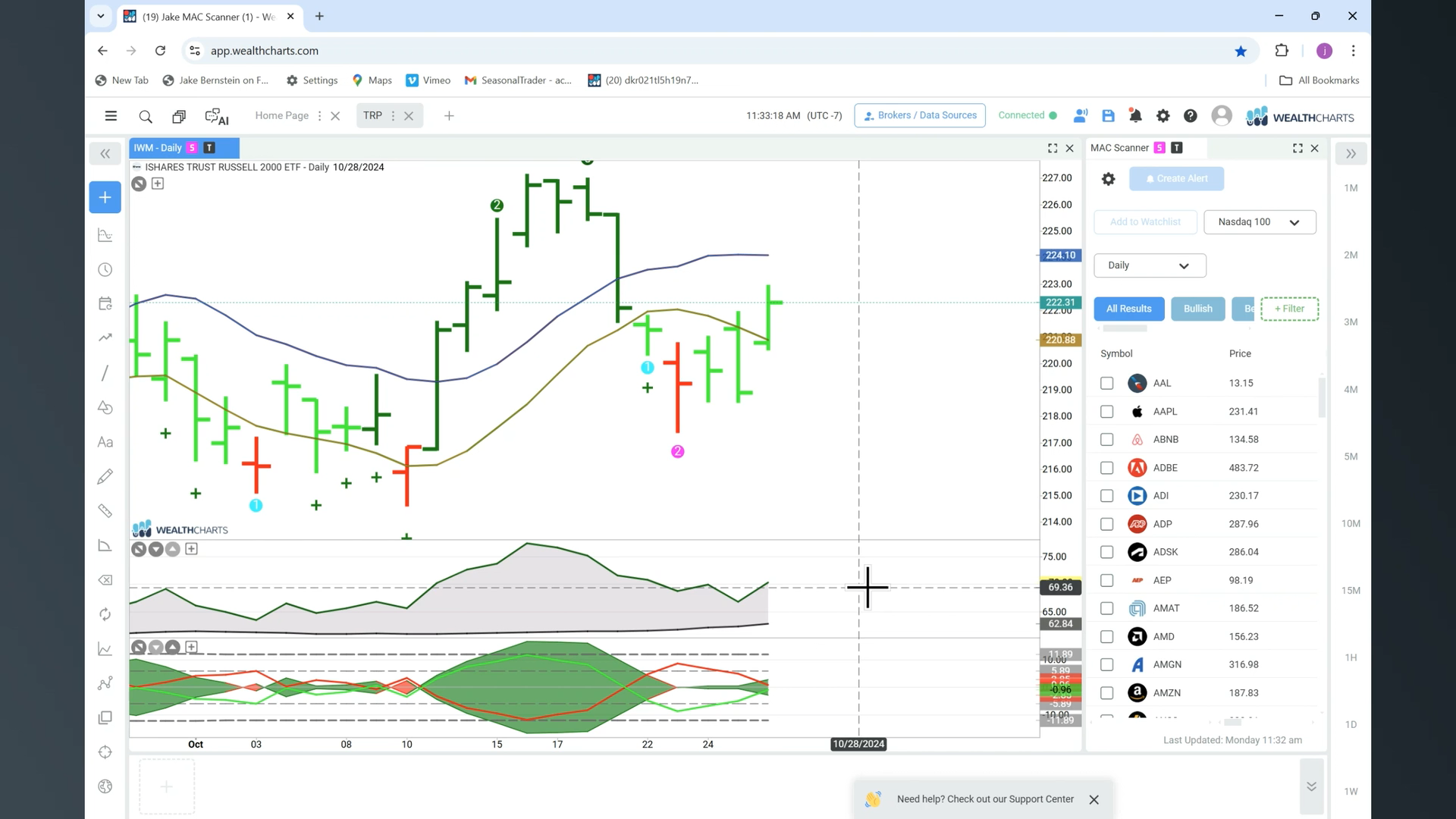Expand the bottom panel double chevron
The height and width of the screenshot is (819, 1456).
[1311, 786]
